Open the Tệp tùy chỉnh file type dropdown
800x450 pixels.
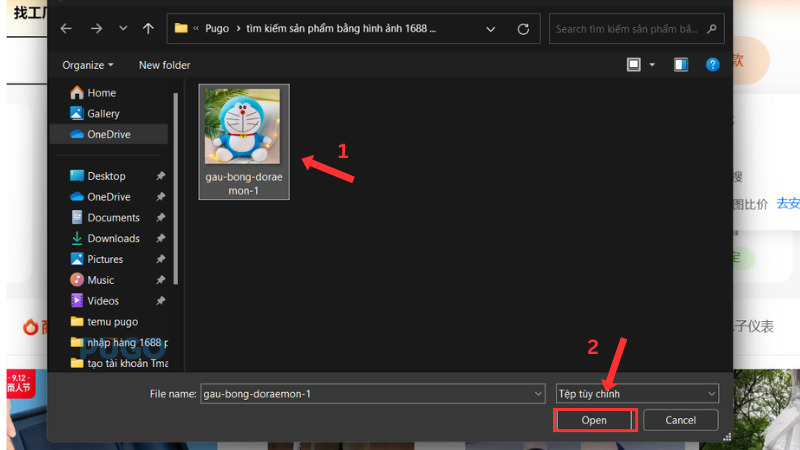pos(637,394)
